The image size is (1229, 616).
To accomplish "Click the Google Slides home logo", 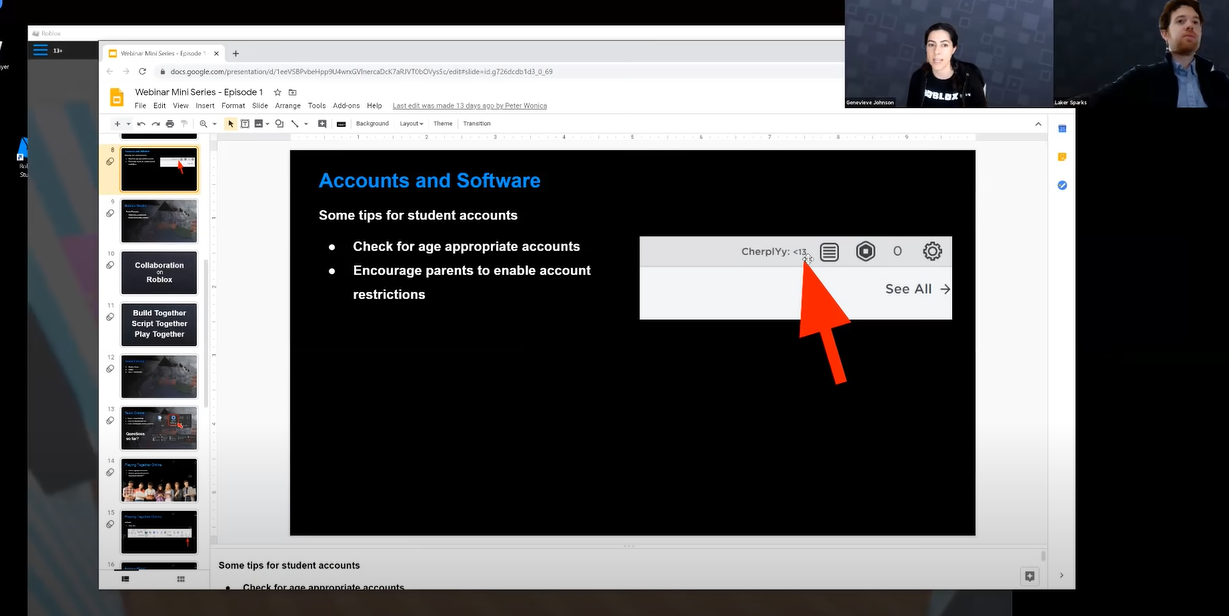I will pos(116,97).
